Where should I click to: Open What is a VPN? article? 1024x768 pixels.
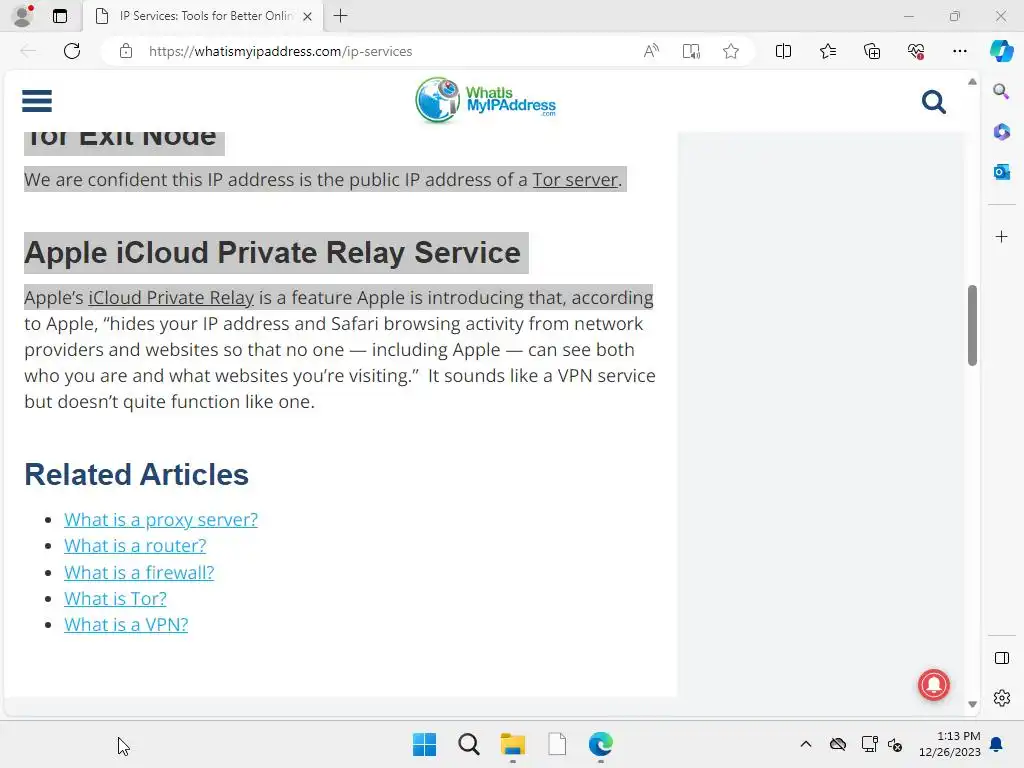tap(126, 625)
